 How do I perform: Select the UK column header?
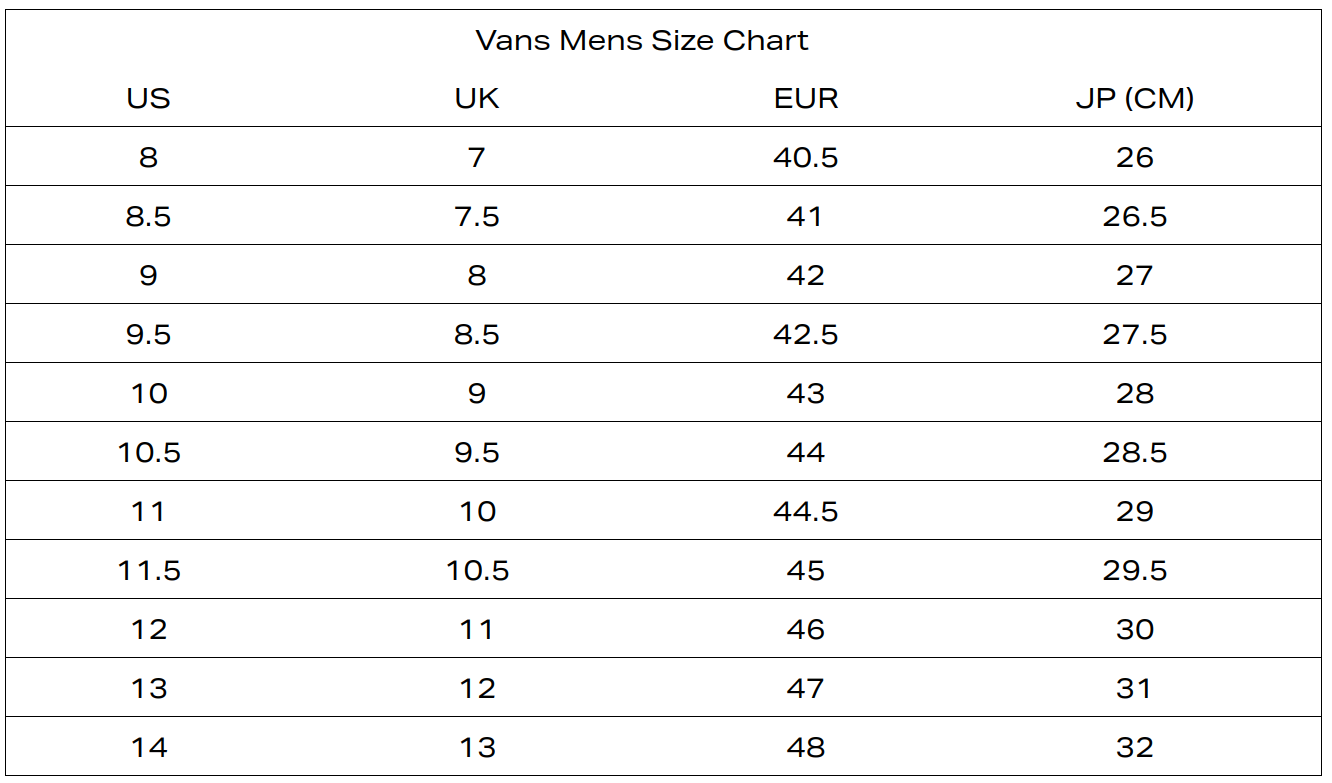[477, 99]
